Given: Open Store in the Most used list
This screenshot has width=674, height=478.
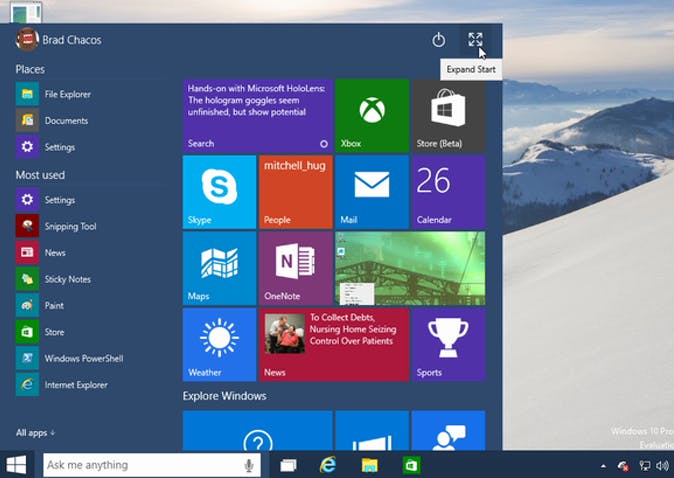Looking at the screenshot, I should tap(40, 332).
